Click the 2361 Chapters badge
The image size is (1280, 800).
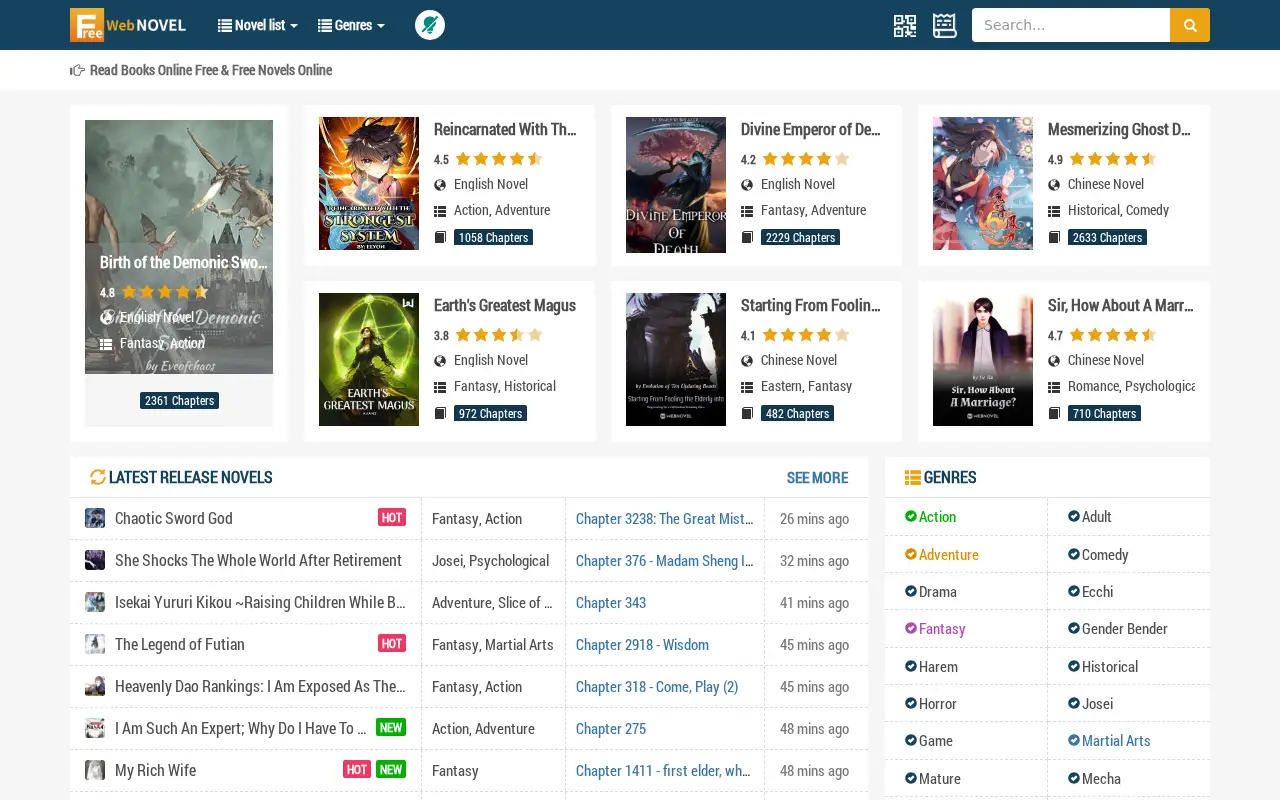(x=179, y=401)
